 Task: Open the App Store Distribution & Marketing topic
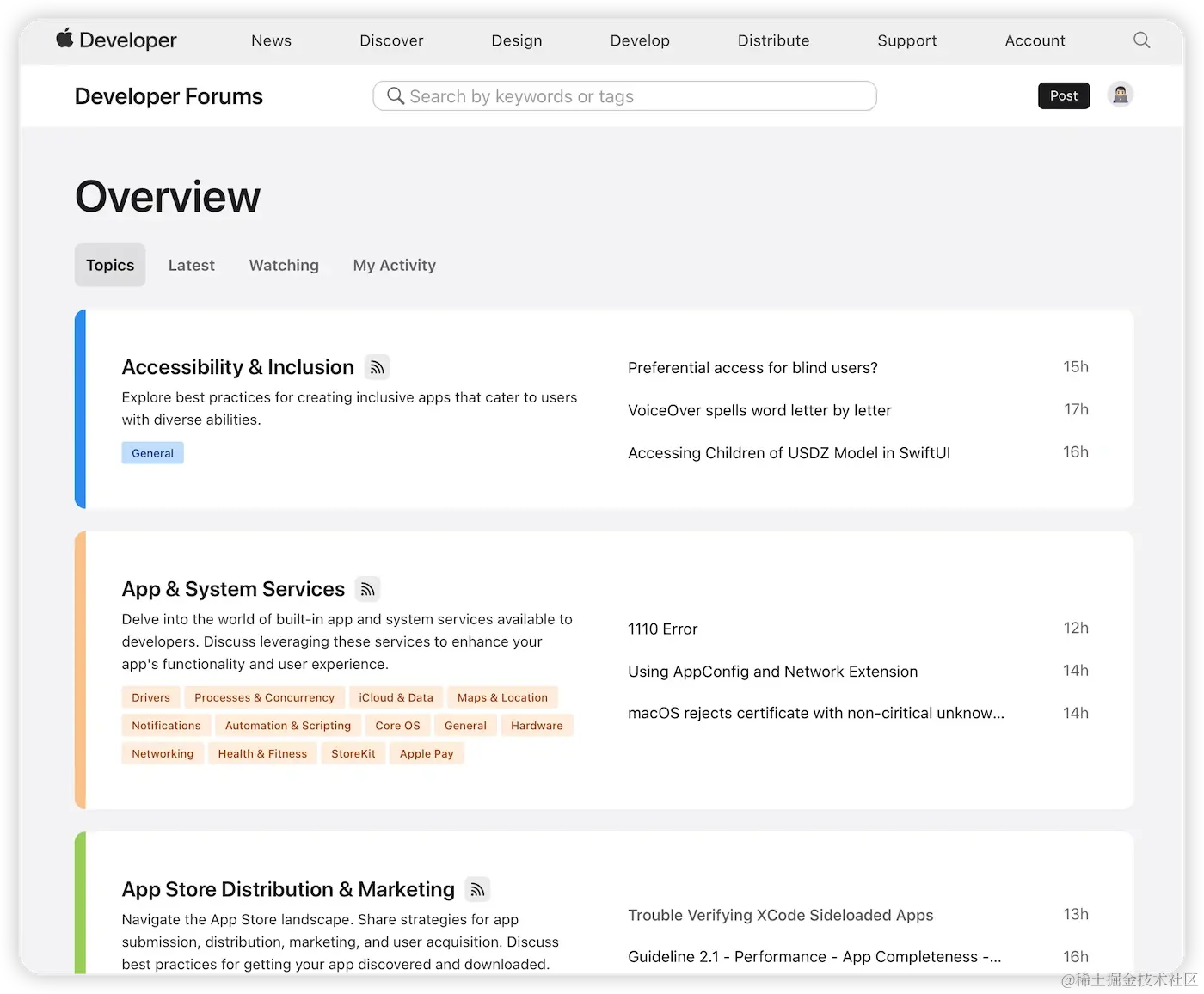(288, 889)
